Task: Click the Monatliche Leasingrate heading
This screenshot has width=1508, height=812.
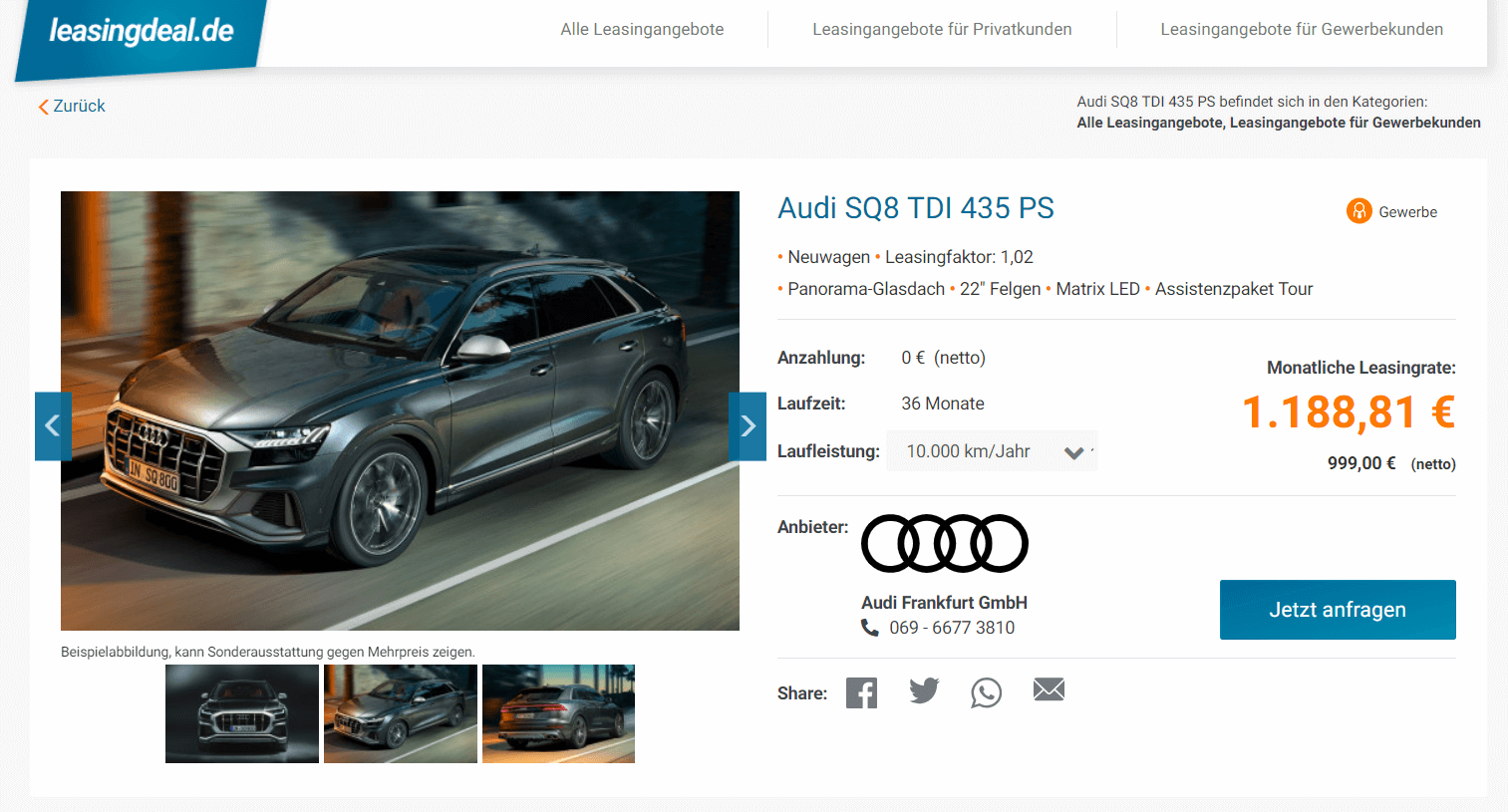Action: tap(1360, 368)
